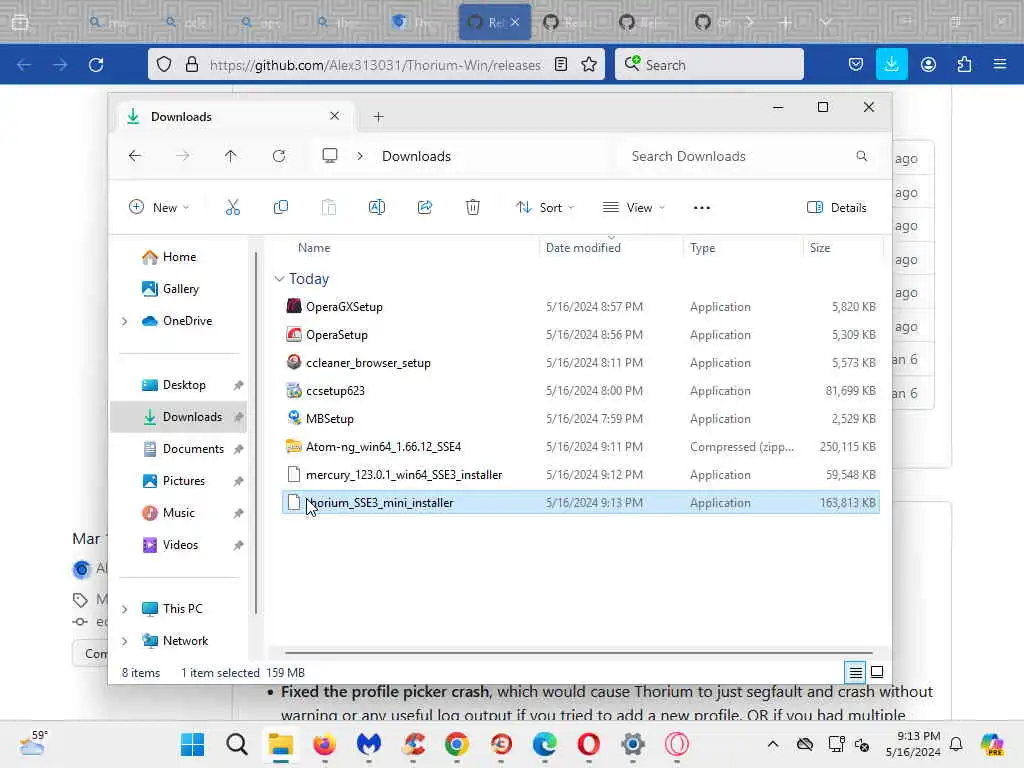Switch to details list view layout
1024x768 pixels.
[856, 672]
